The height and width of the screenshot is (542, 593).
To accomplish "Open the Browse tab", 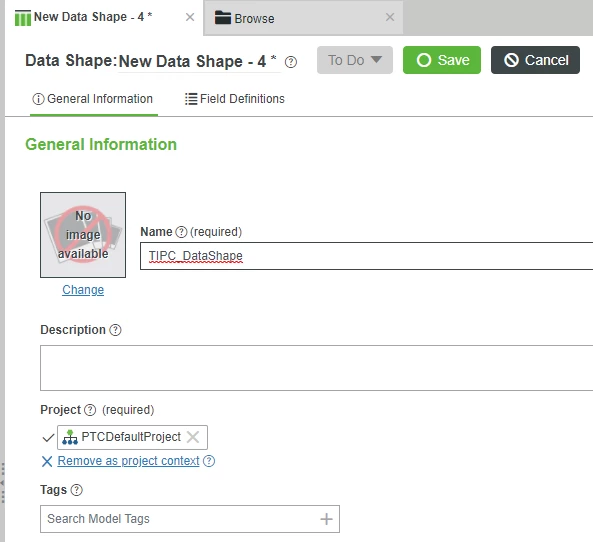I will 254,18.
